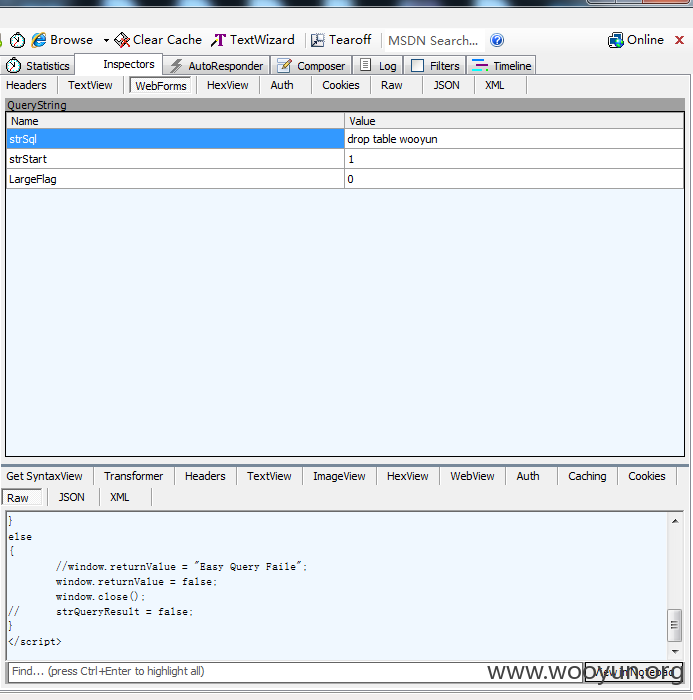Click the View in Notepad button
Screen dimensions: 693x700
pyautogui.click(x=634, y=672)
